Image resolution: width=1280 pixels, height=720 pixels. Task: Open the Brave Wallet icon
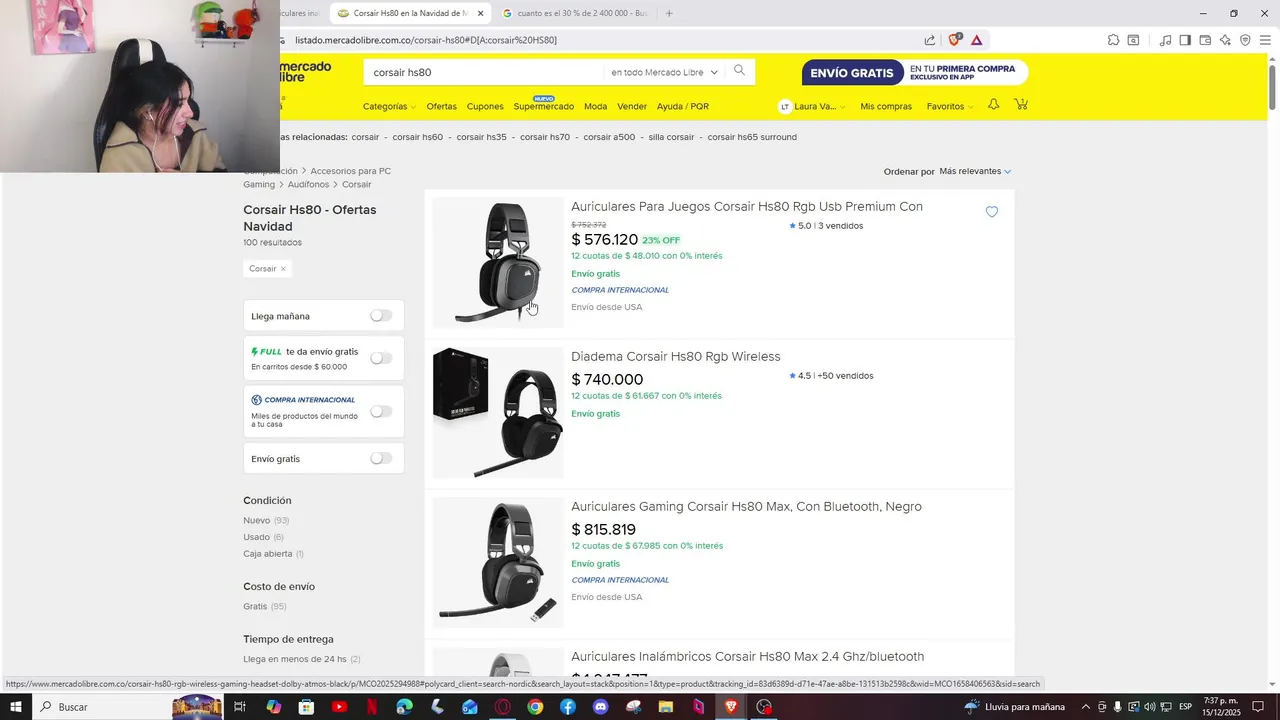click(x=1205, y=40)
